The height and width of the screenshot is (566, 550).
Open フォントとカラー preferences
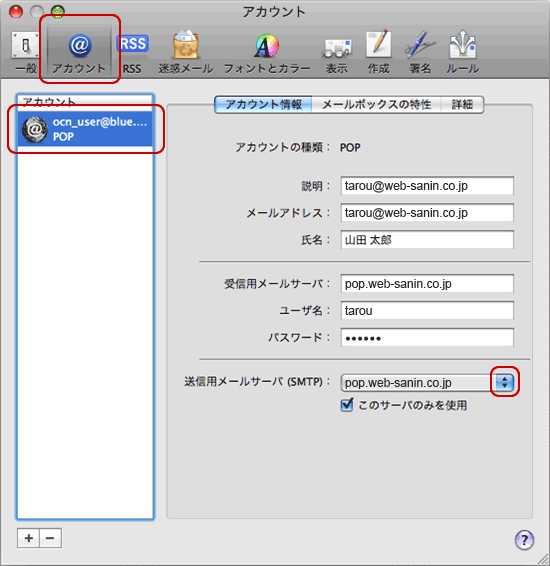[x=267, y=52]
